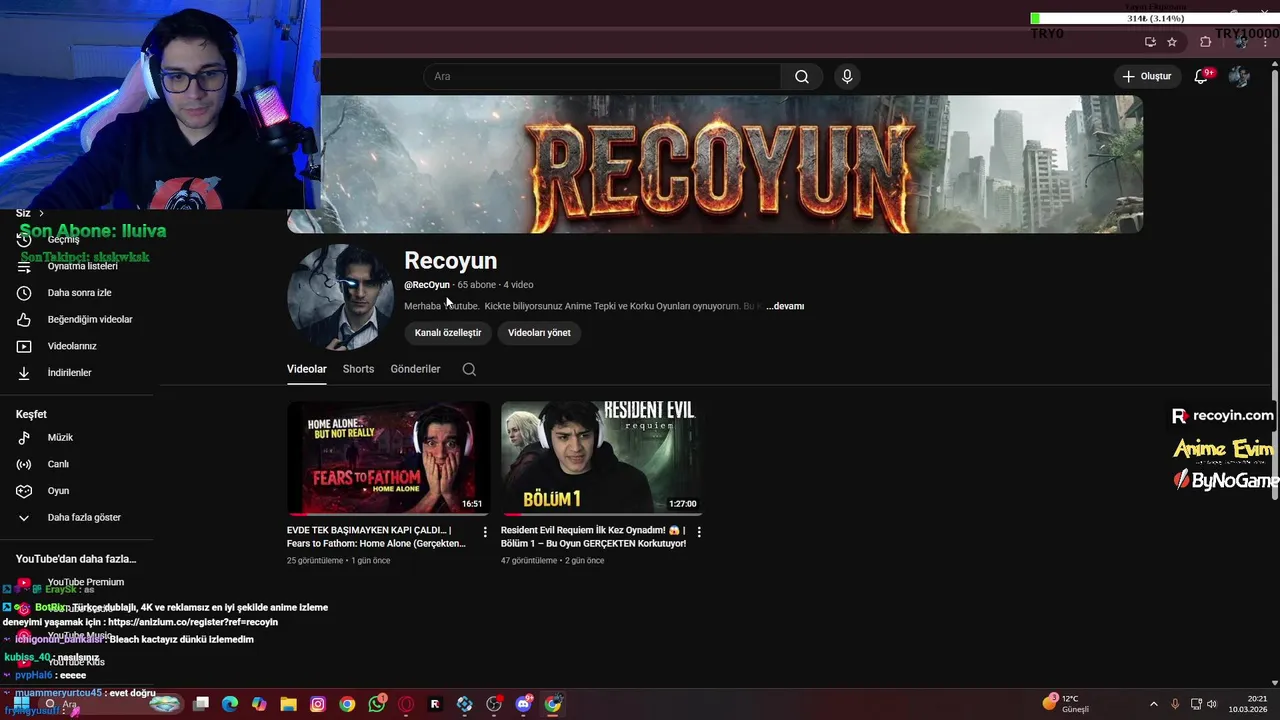Open YouTube account avatar menu
1280x720 pixels.
(1239, 77)
